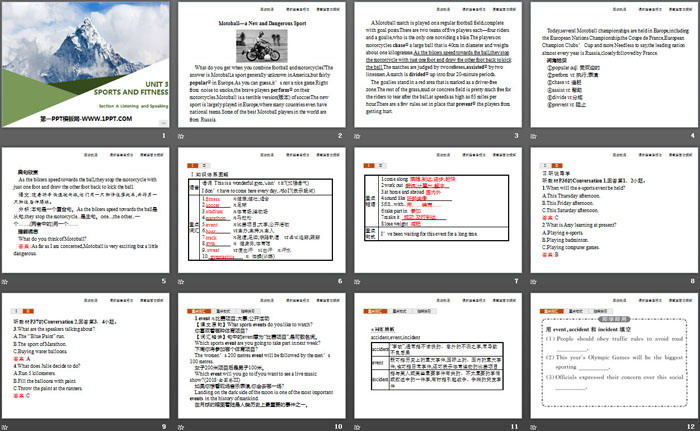Click the animation star icon under slide 7
The height and width of the screenshot is (431, 700).
point(357,281)
